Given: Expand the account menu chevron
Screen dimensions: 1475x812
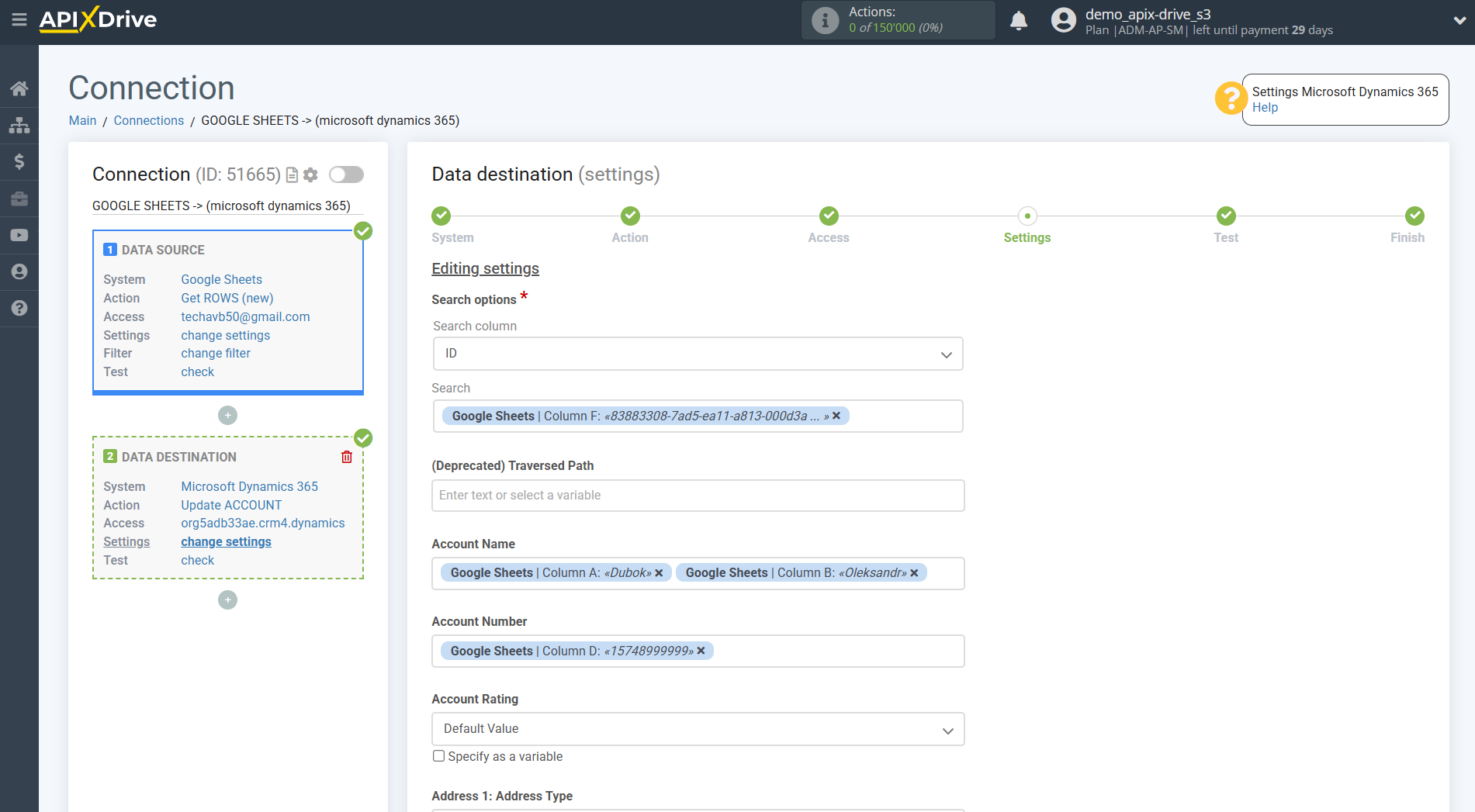Looking at the screenshot, I should (x=1459, y=21).
